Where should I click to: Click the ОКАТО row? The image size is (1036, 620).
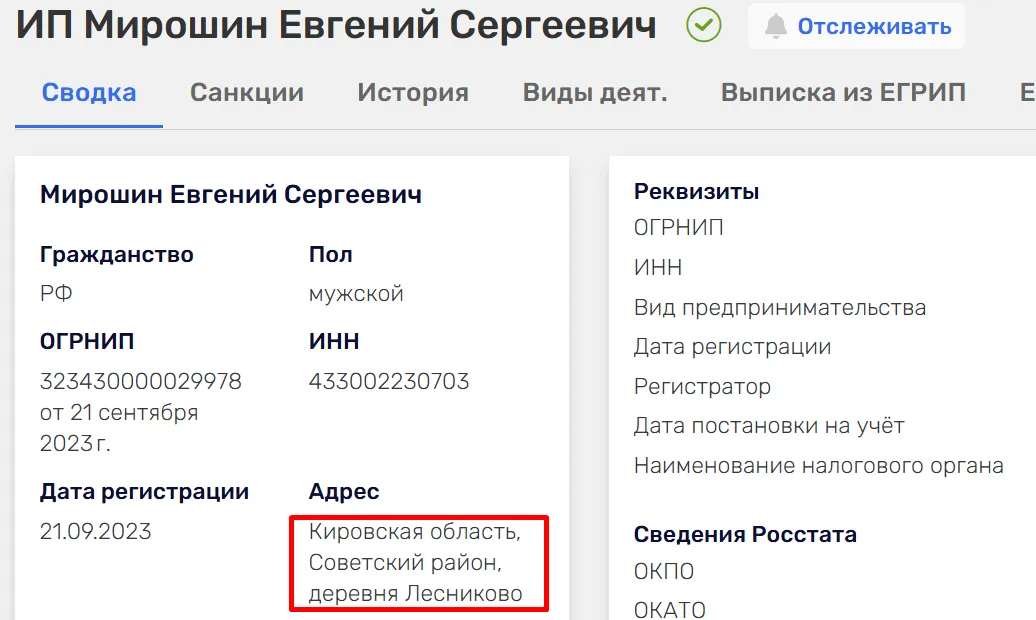[670, 609]
